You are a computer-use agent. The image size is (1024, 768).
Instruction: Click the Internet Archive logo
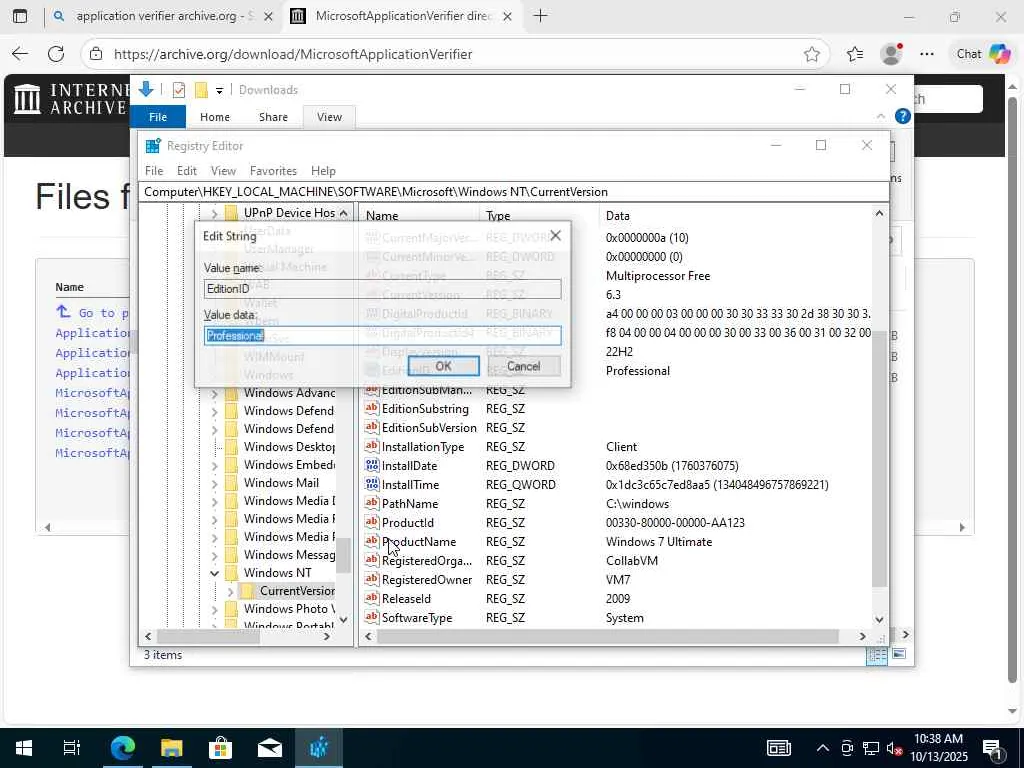click(x=71, y=99)
